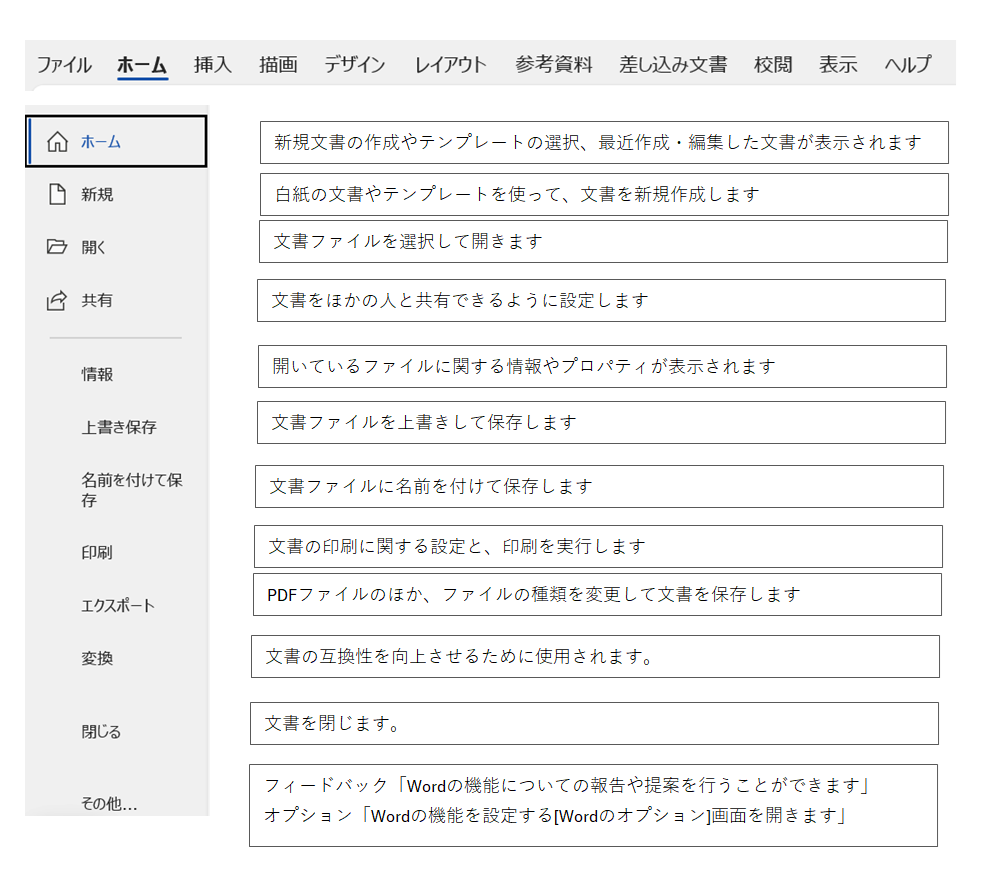
Task: Choose 上書き保存 in the sidebar
Action: tap(119, 427)
